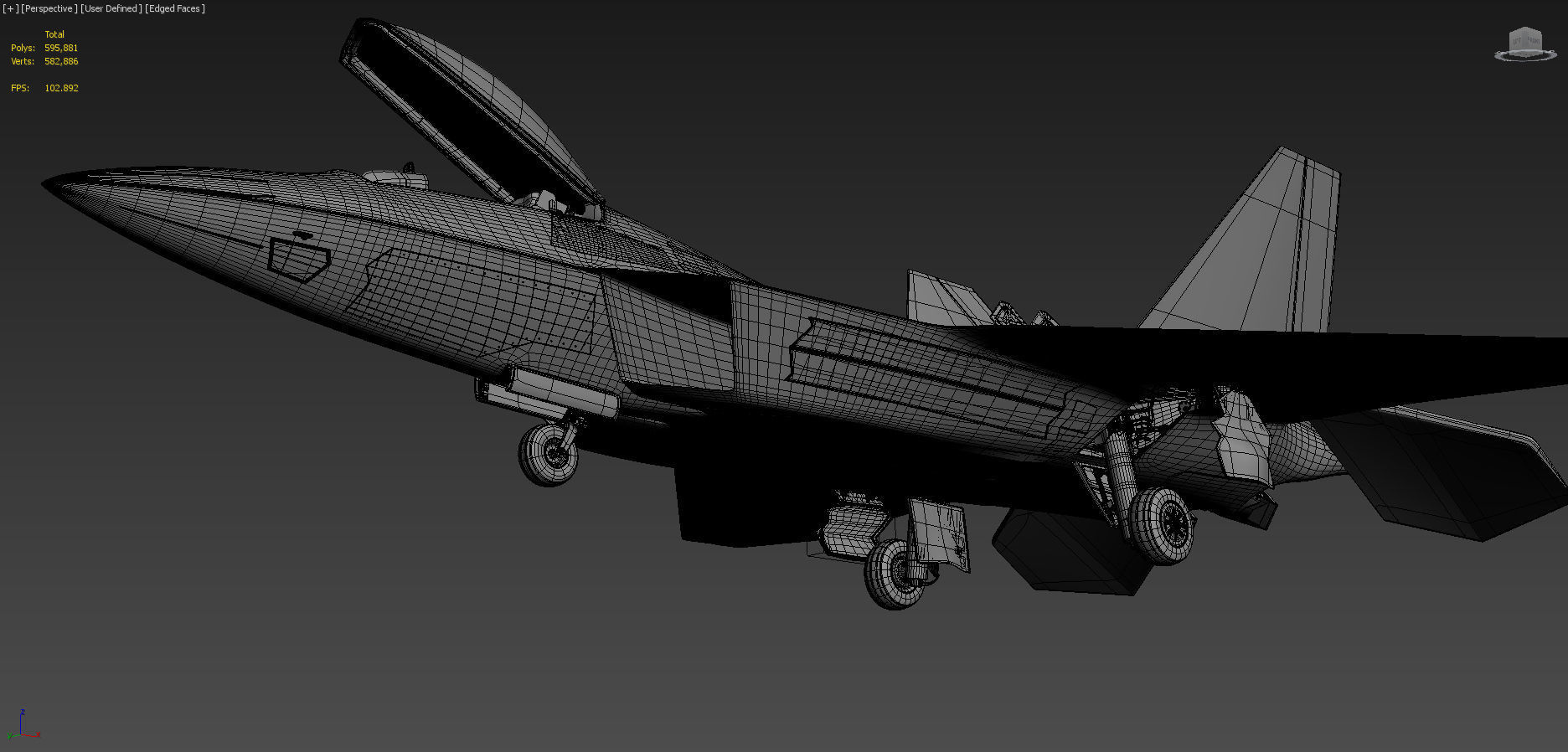Open the [Edged Faces] per-view menu
The image size is (1568, 752).
click(175, 8)
